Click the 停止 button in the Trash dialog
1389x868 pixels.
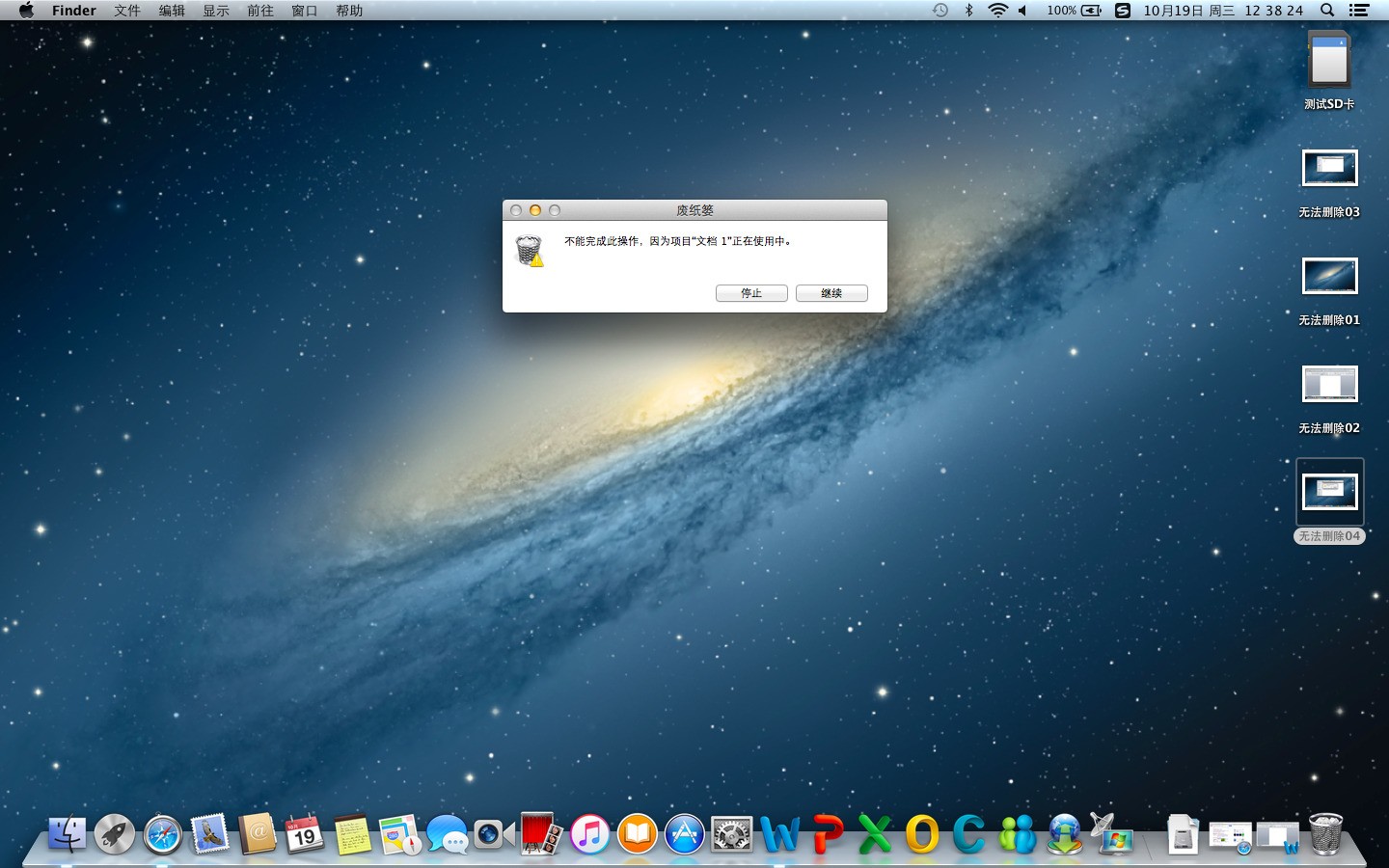pos(751,293)
